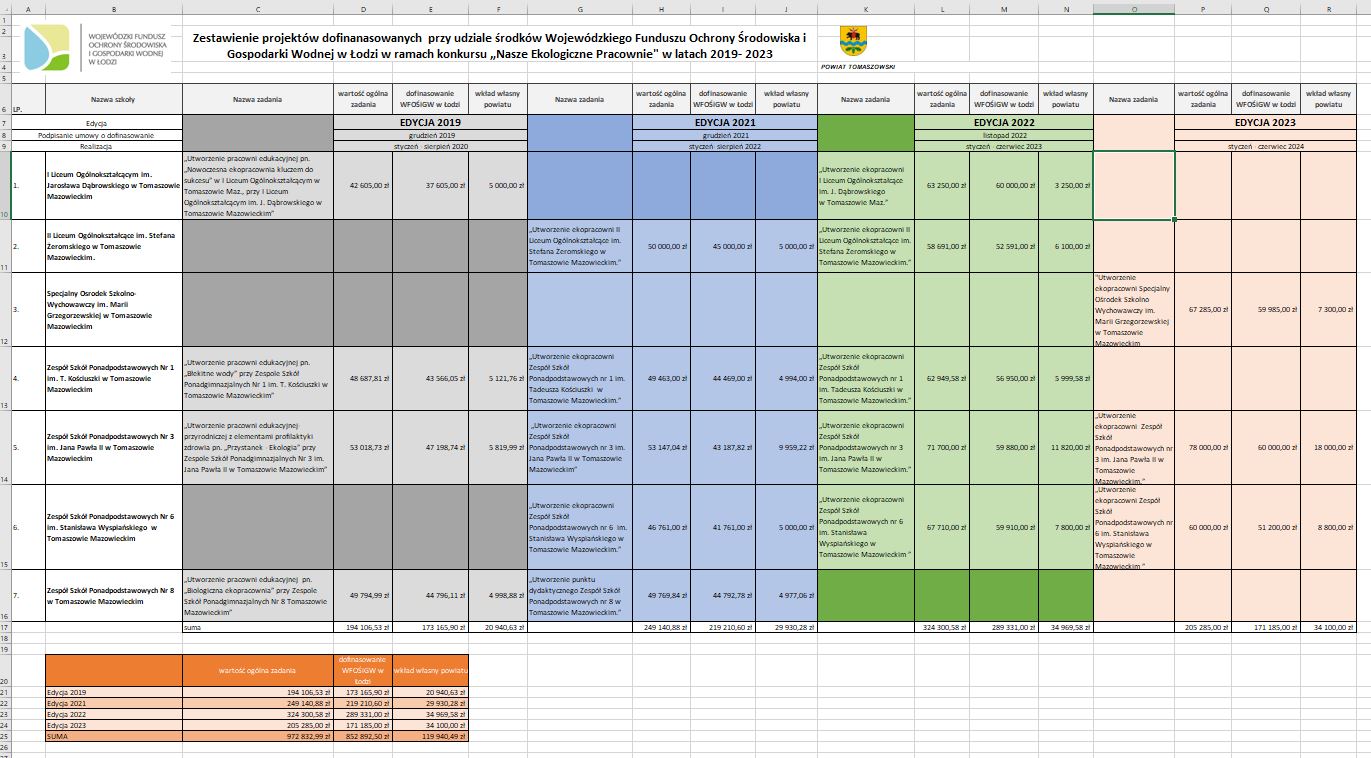Image resolution: width=1371 pixels, height=758 pixels.
Task: Select the highlighted column header O
Action: (1134, 9)
